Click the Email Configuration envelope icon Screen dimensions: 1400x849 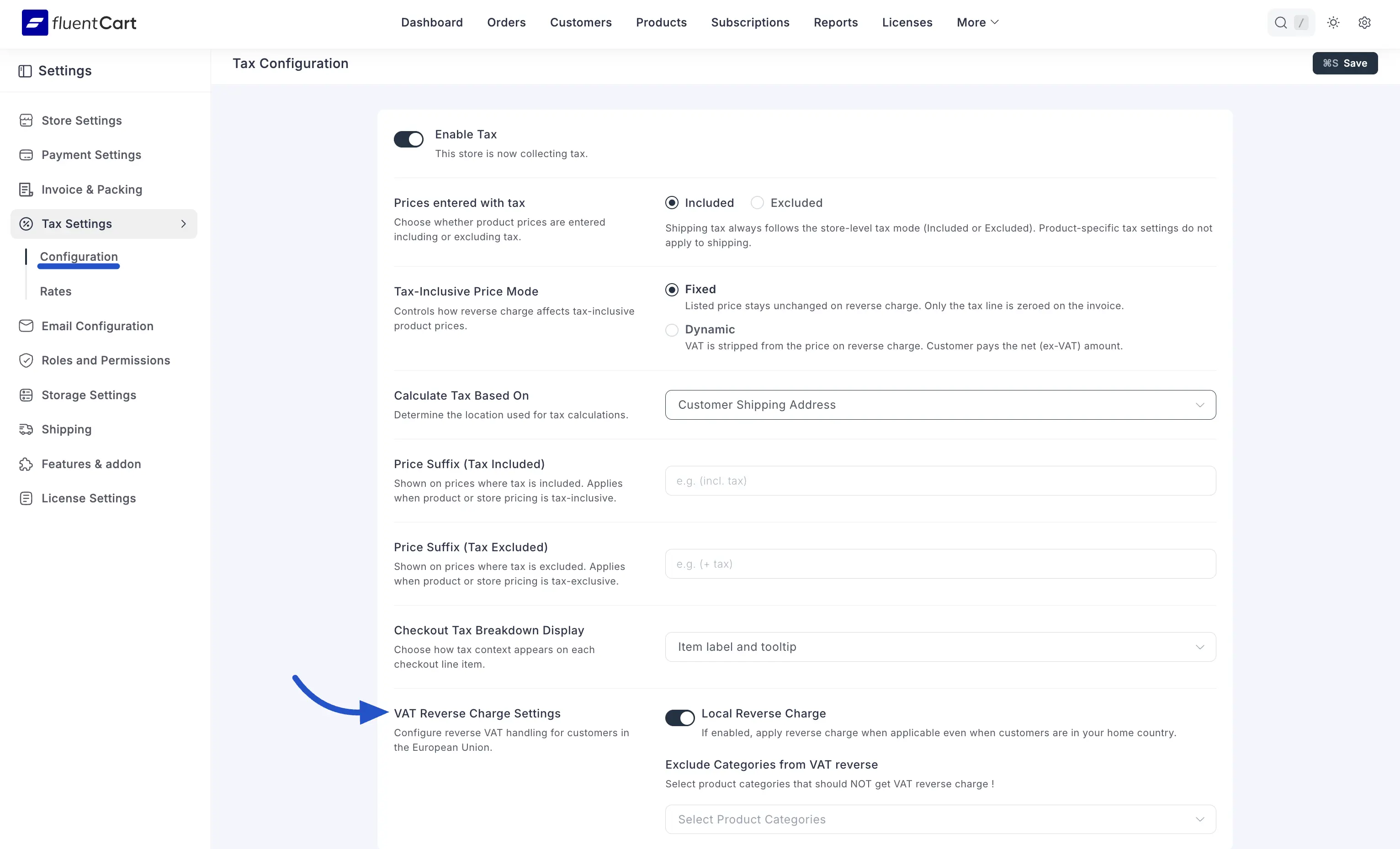[26, 326]
